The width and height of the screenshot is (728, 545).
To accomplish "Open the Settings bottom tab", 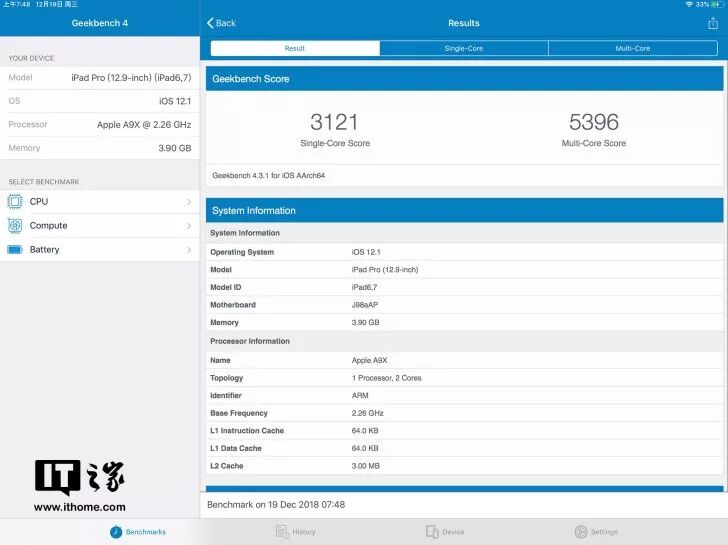I will click(x=596, y=532).
